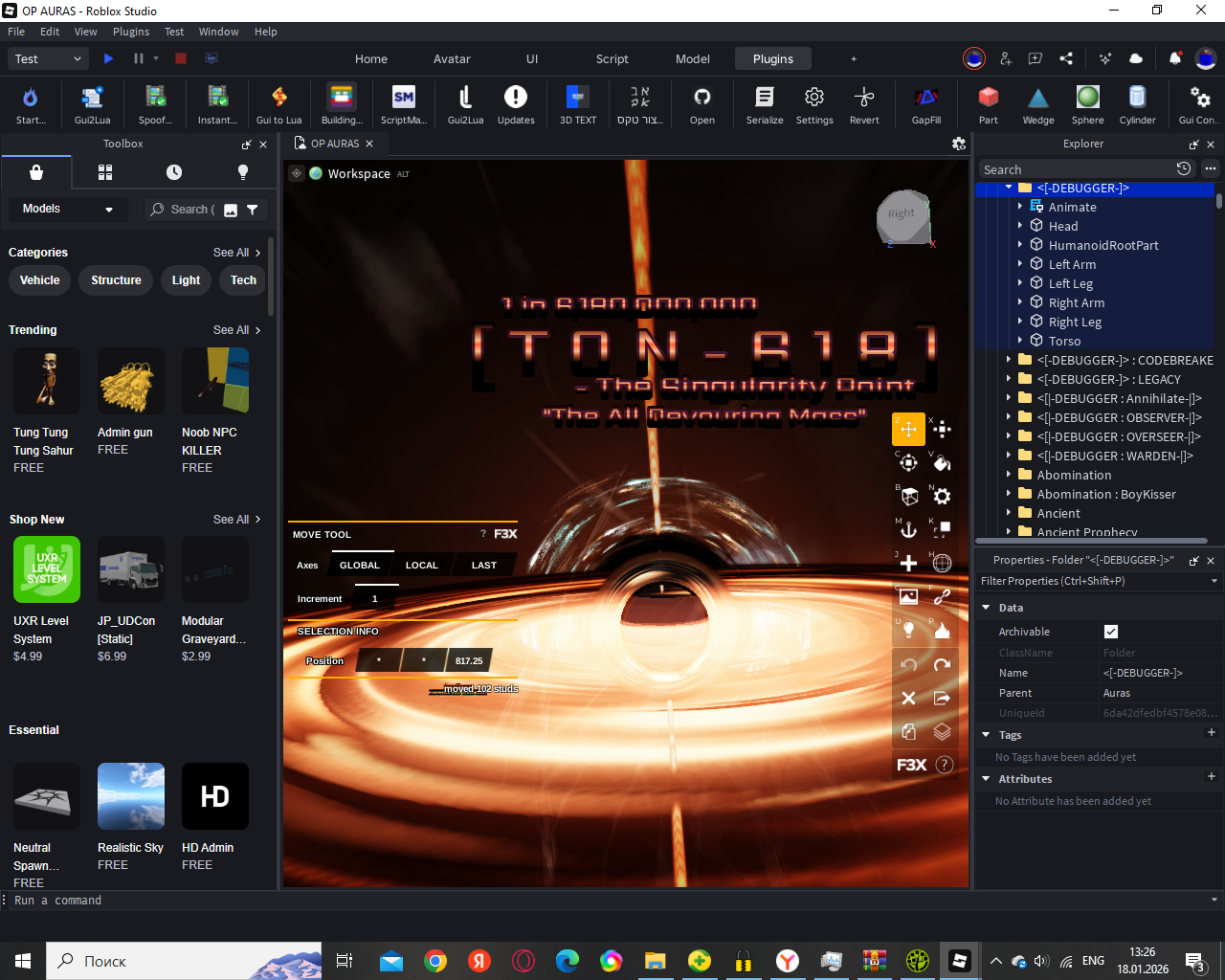Open the Toolbox recent clock tab
This screenshot has height=980, width=1225.
(174, 172)
